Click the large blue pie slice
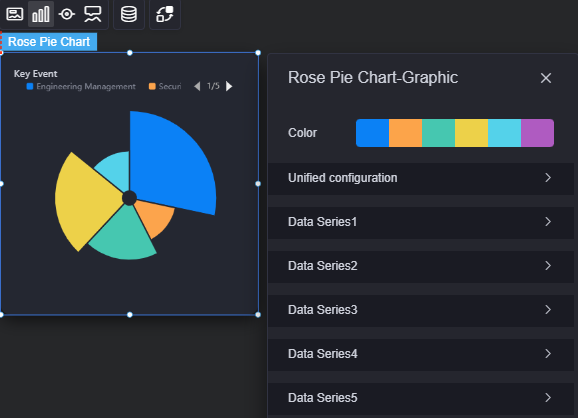The width and height of the screenshot is (578, 418). point(170,162)
